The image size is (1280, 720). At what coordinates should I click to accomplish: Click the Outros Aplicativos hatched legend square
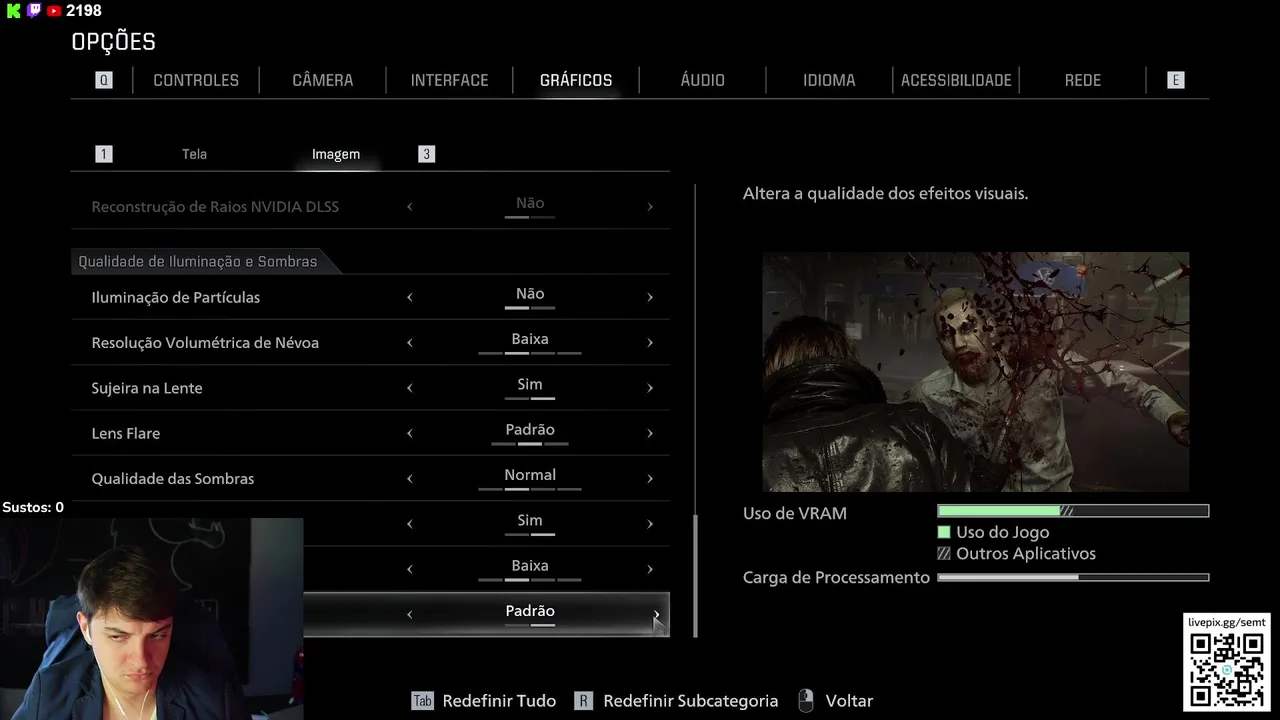coord(944,553)
